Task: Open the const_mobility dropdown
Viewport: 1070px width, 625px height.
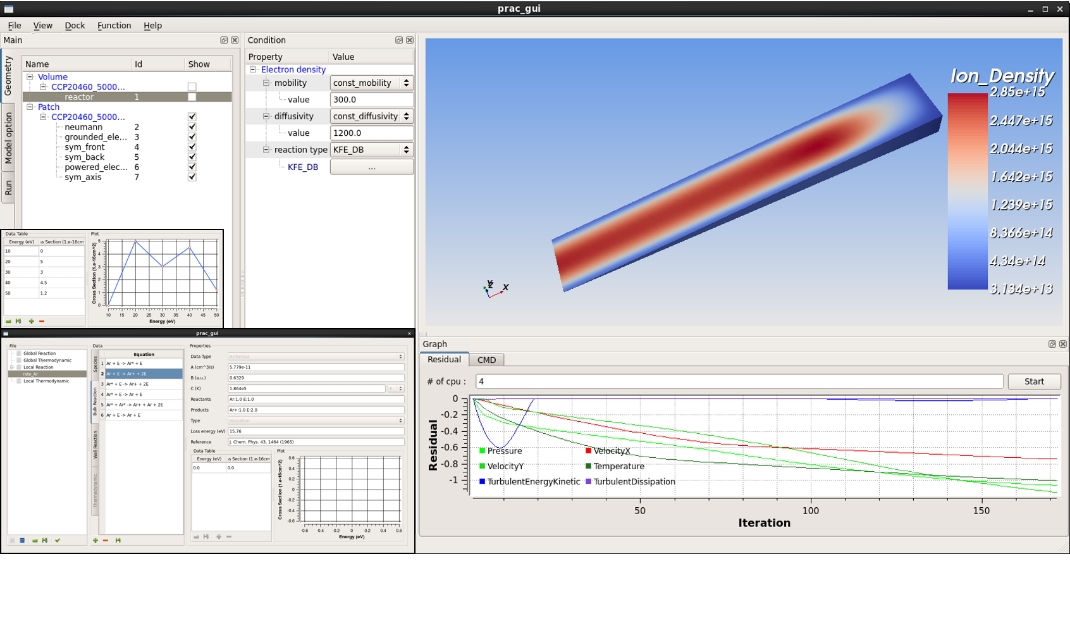Action: point(371,84)
